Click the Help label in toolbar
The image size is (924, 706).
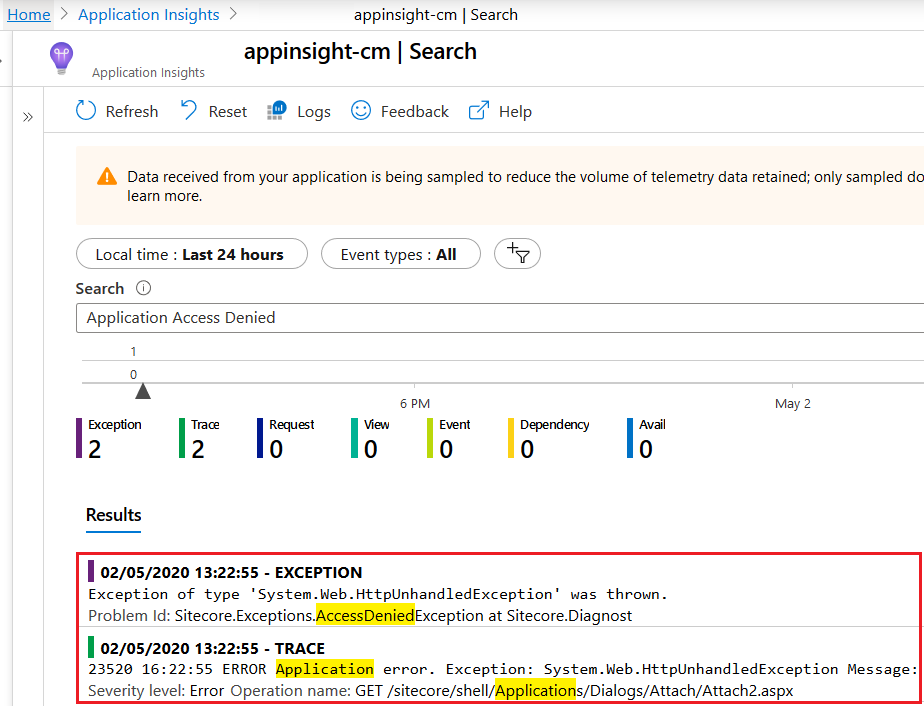pyautogui.click(x=516, y=111)
